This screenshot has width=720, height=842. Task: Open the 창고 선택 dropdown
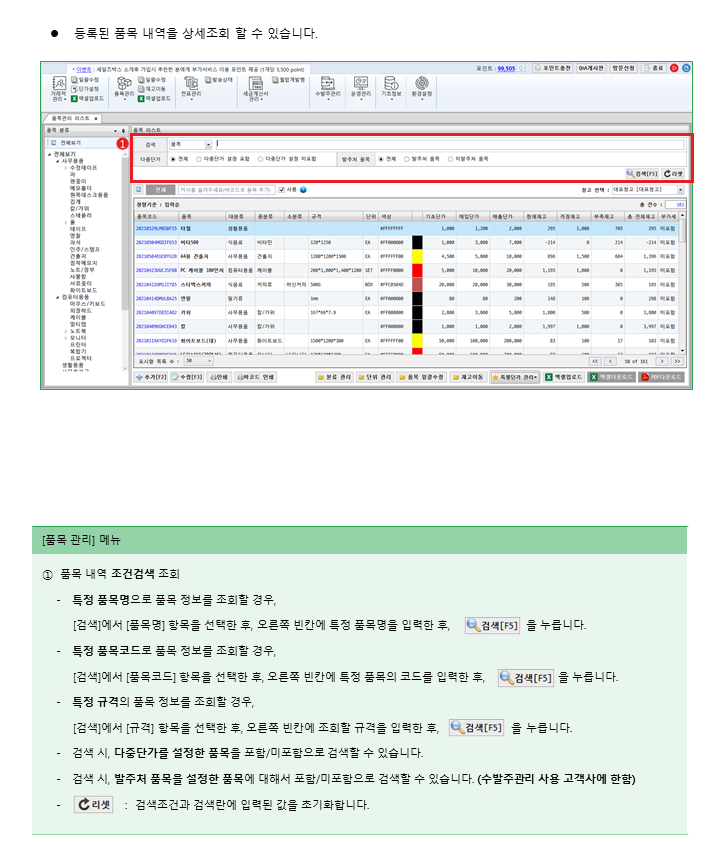pyautogui.click(x=680, y=190)
